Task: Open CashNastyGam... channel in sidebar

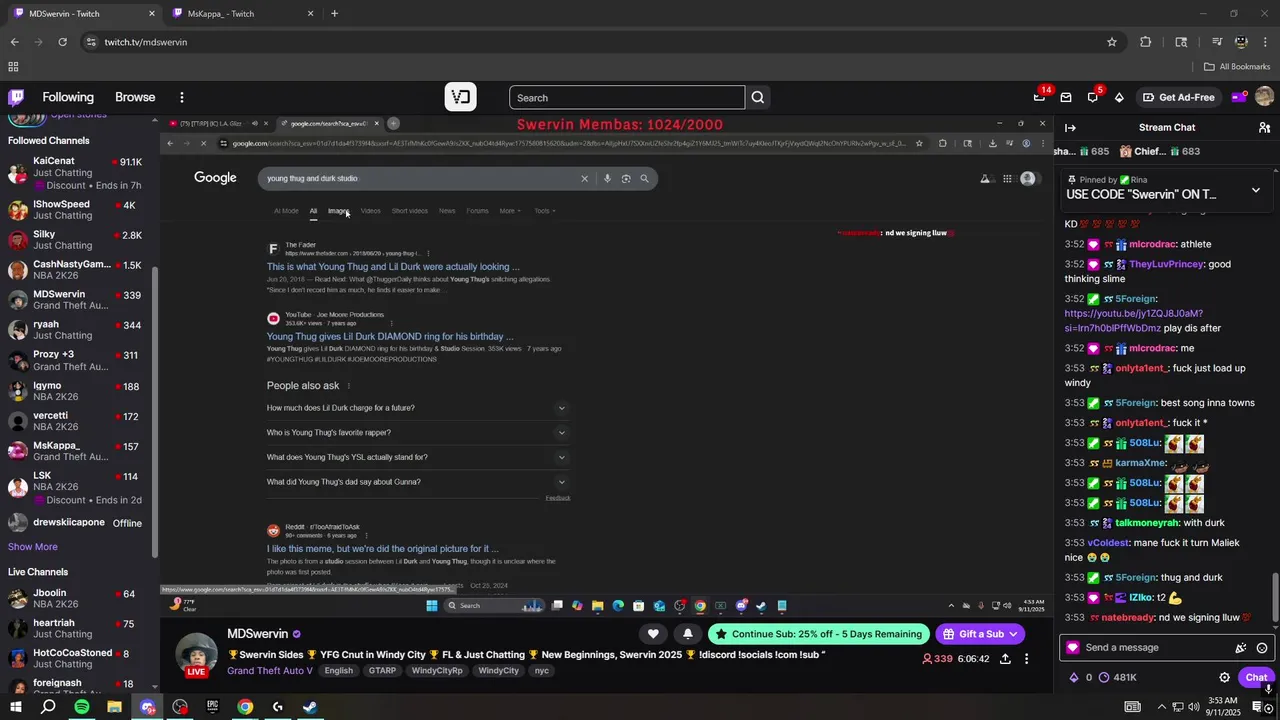Action: [76, 270]
